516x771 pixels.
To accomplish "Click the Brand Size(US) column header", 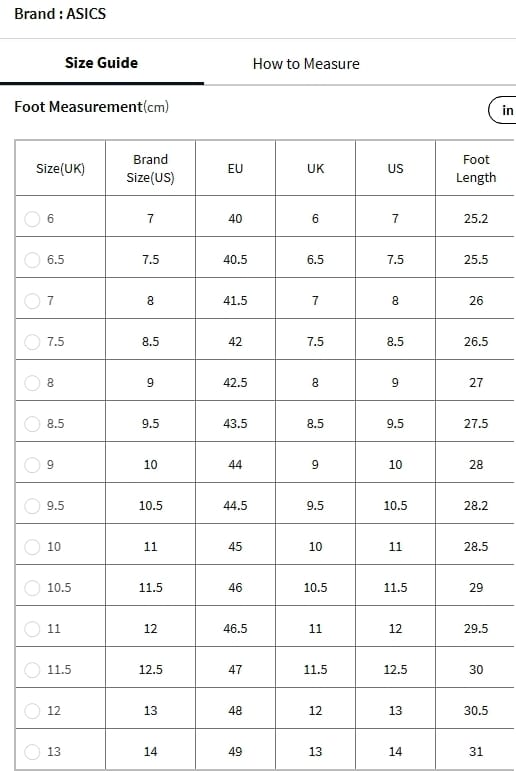I will (151, 168).
